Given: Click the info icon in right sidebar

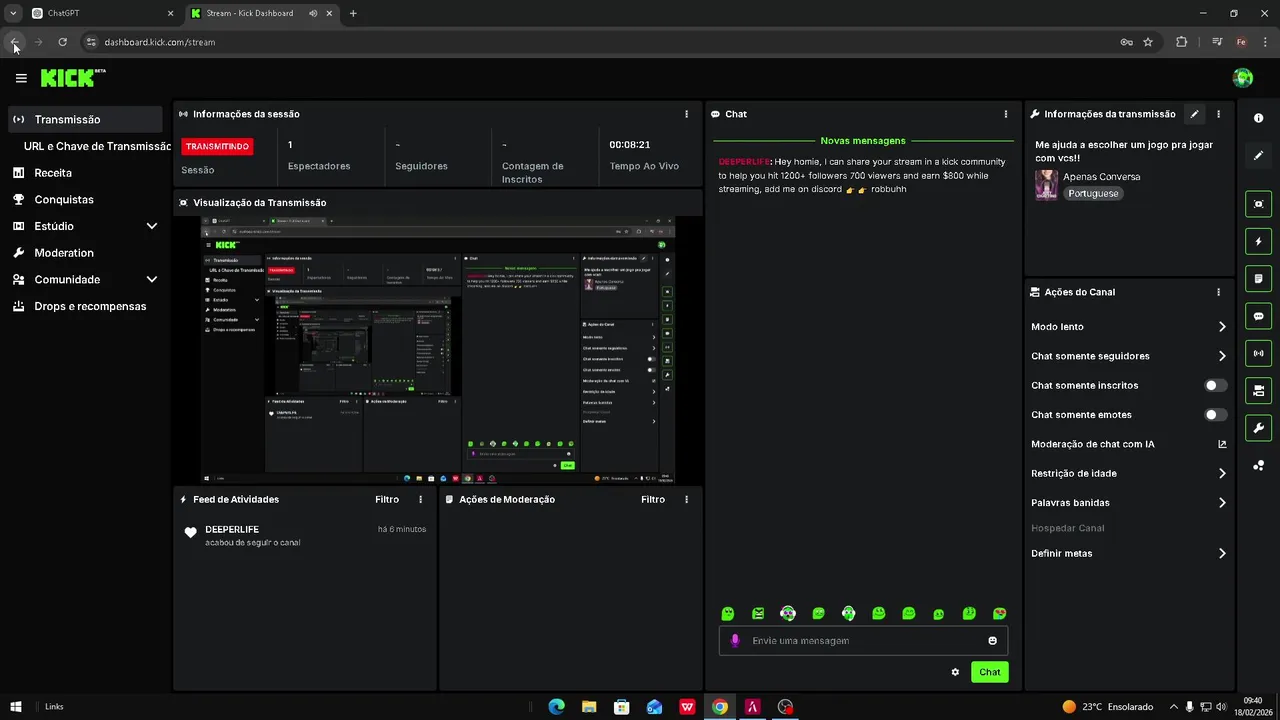Looking at the screenshot, I should 1258,118.
